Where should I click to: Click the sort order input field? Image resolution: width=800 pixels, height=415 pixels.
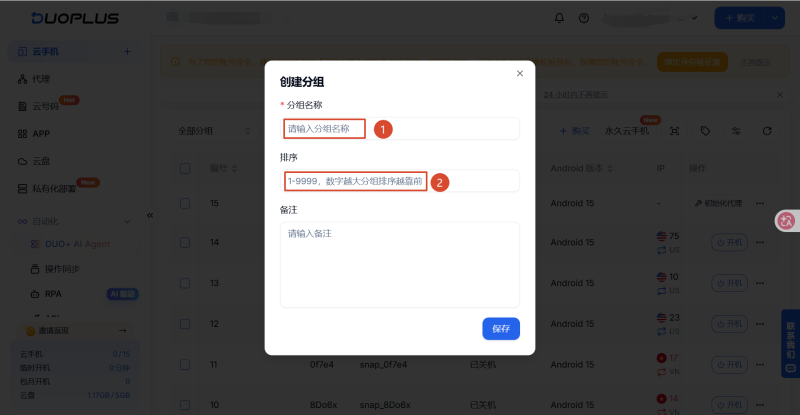399,181
